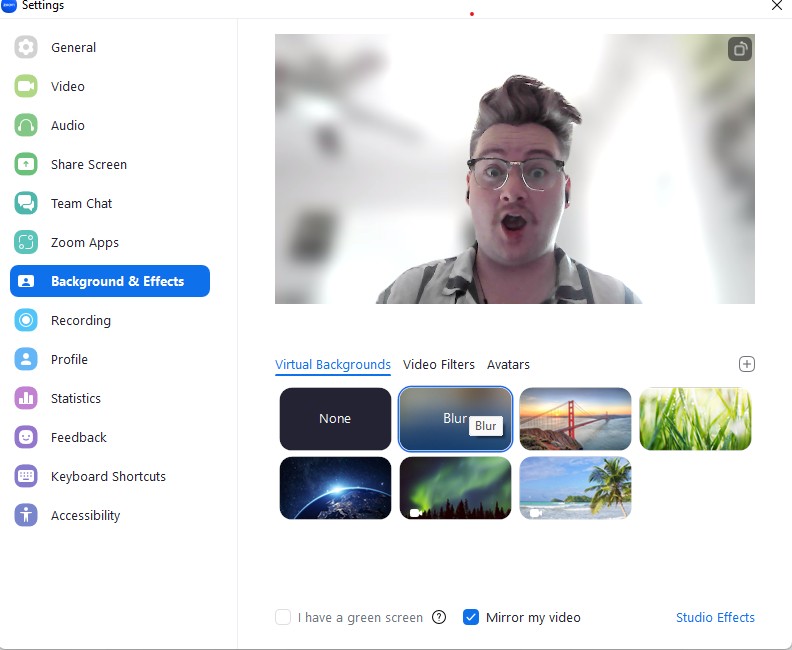
Task: Open the Team Chat icon
Action: (x=26, y=203)
